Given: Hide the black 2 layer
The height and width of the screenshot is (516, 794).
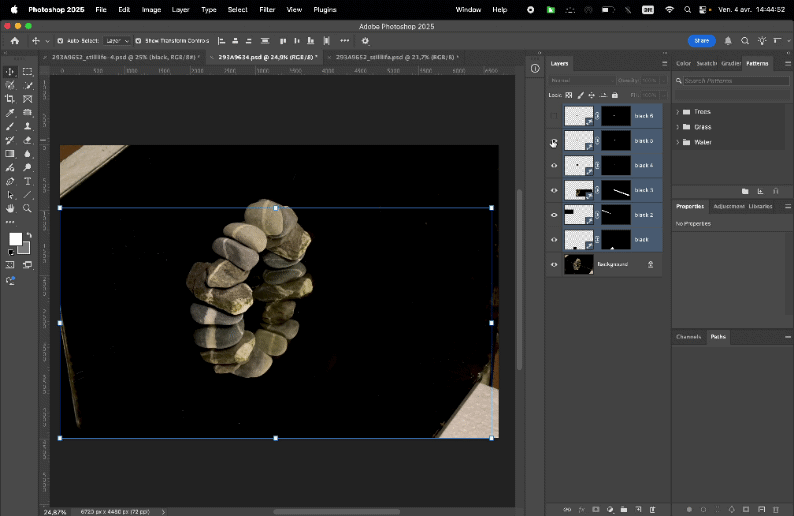Looking at the screenshot, I should (554, 215).
